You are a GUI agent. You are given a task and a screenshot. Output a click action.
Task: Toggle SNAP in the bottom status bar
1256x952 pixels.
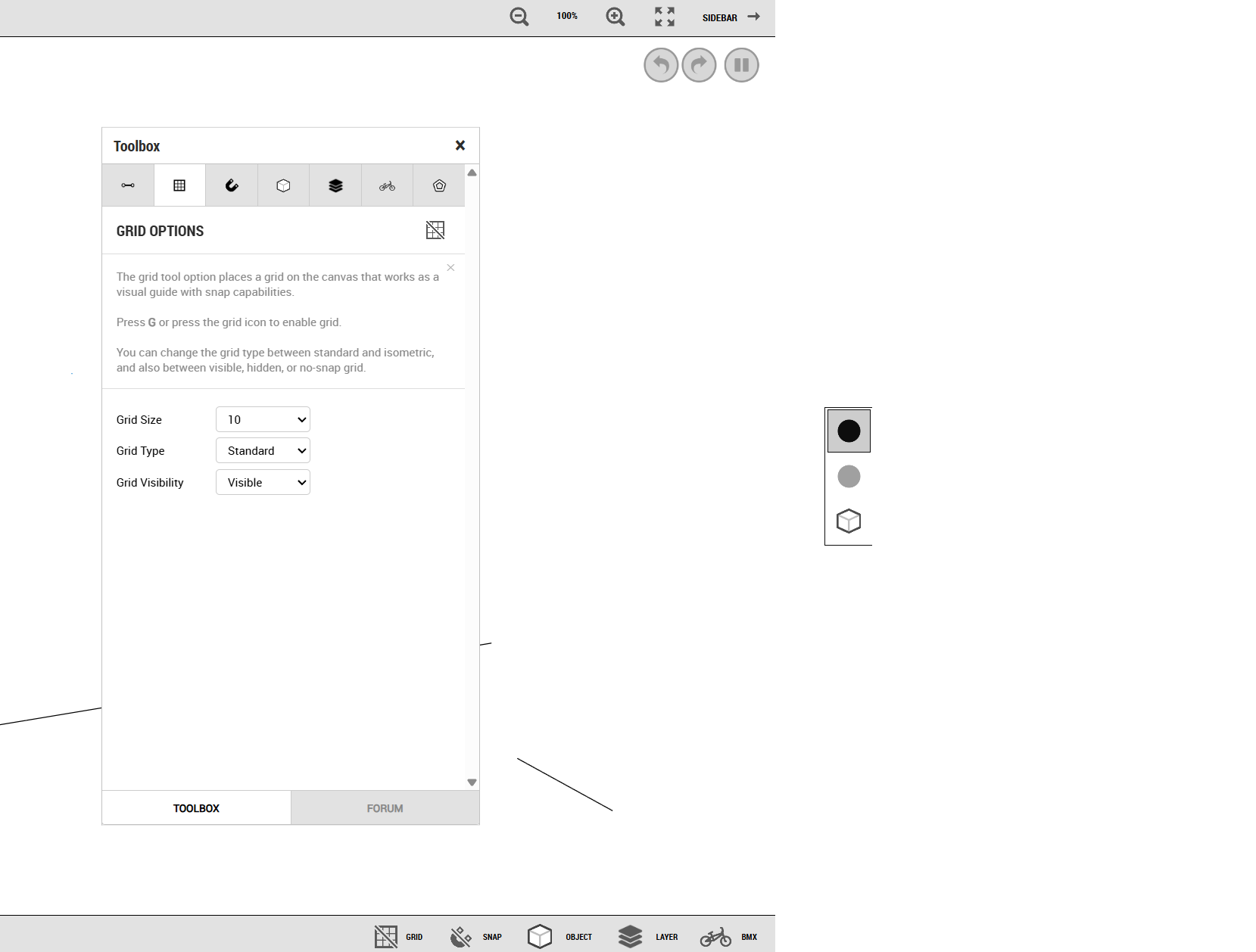pos(477,936)
